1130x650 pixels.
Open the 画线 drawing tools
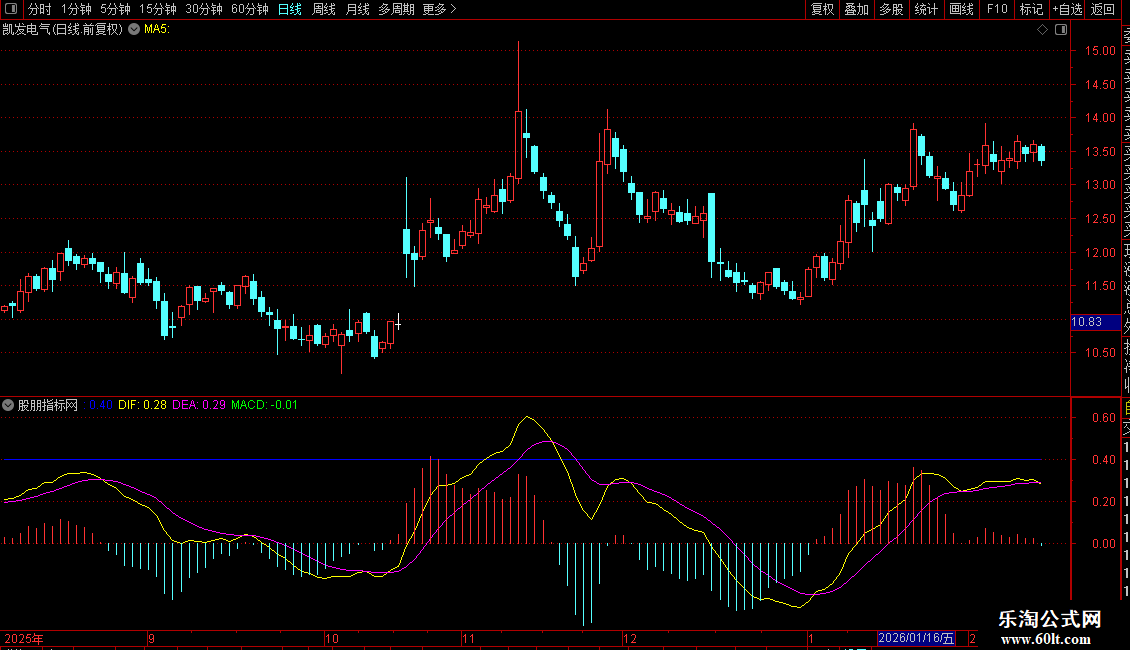961,10
